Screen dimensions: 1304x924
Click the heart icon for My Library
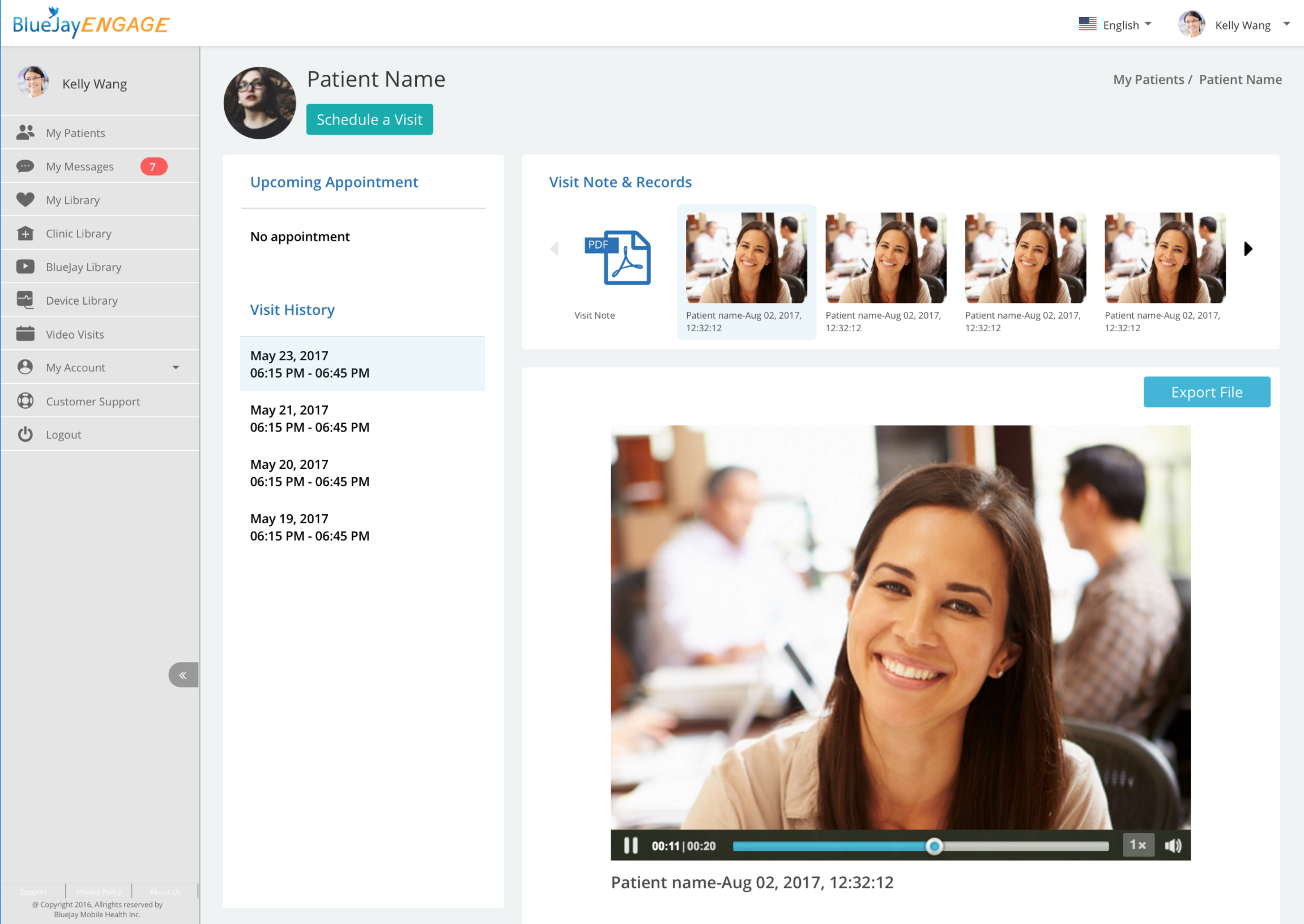coord(25,200)
